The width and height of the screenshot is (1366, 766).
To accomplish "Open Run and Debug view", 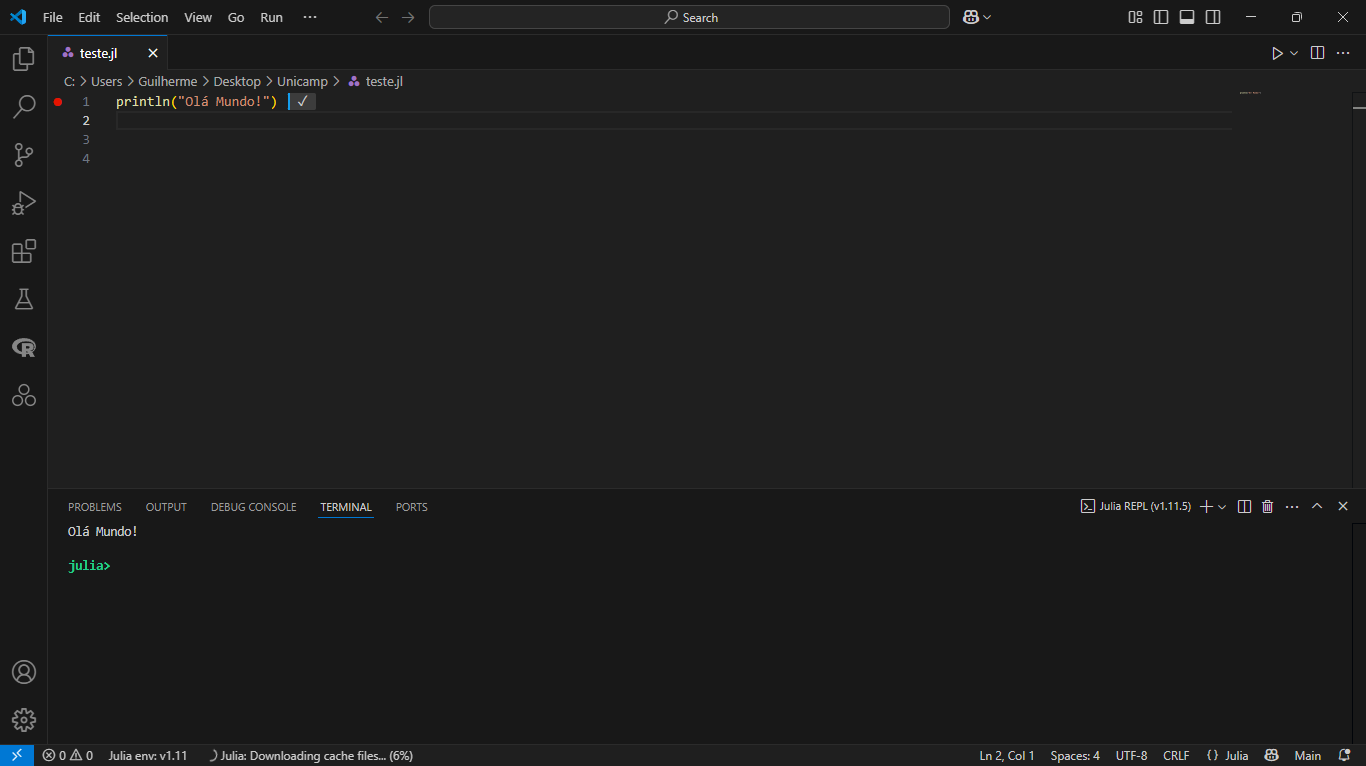I will tap(23, 203).
